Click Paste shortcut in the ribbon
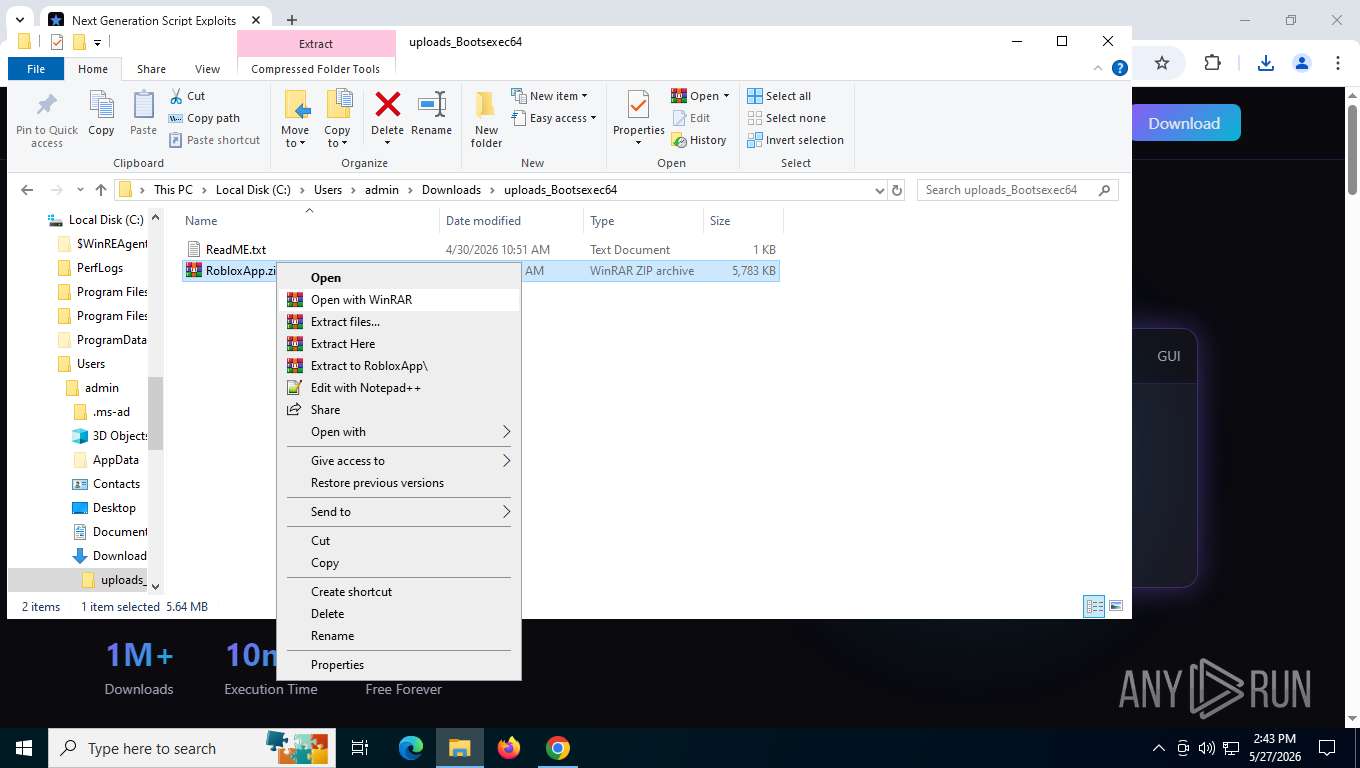 click(214, 140)
